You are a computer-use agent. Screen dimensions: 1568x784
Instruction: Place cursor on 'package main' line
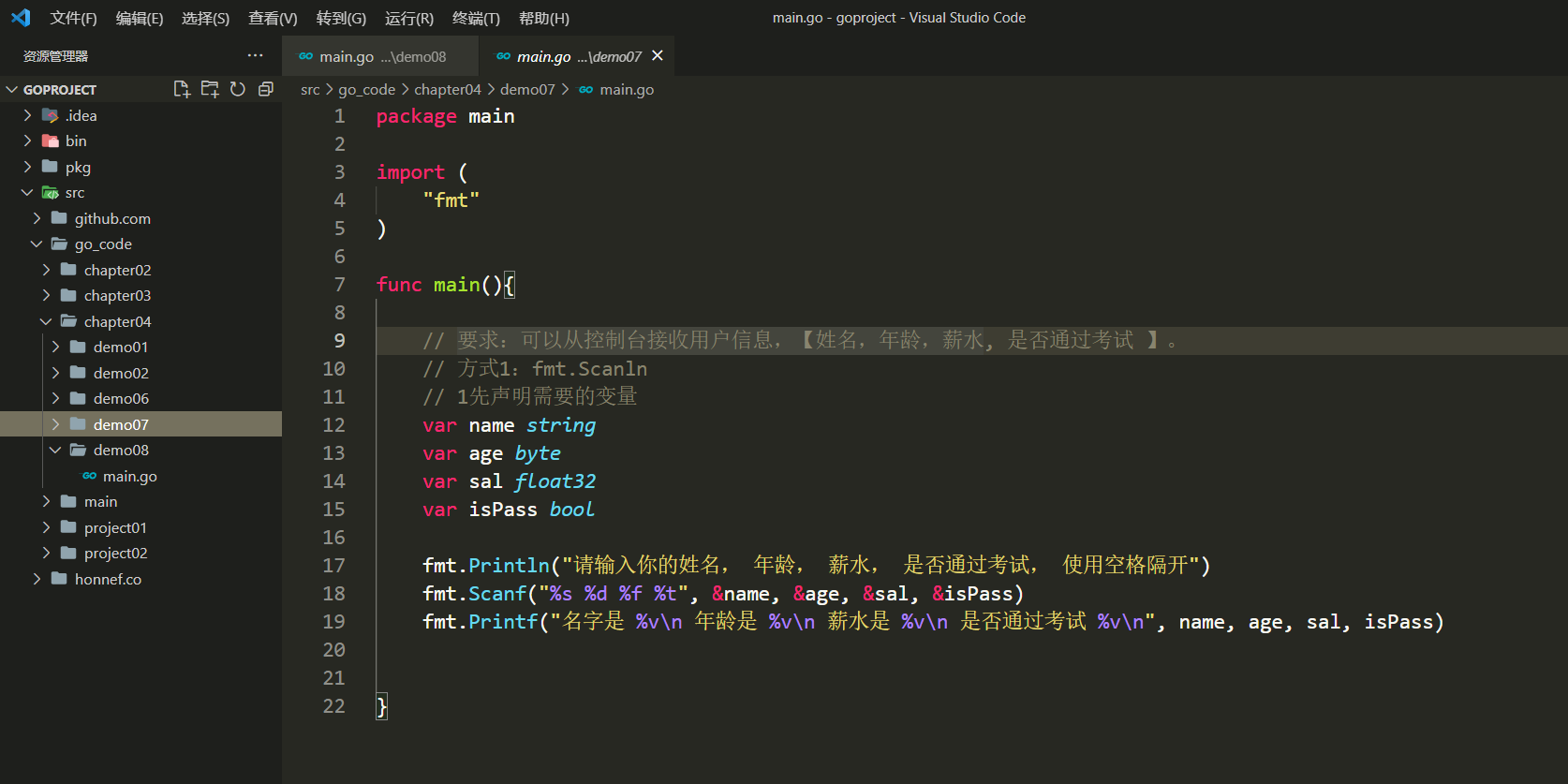pyautogui.click(x=446, y=116)
